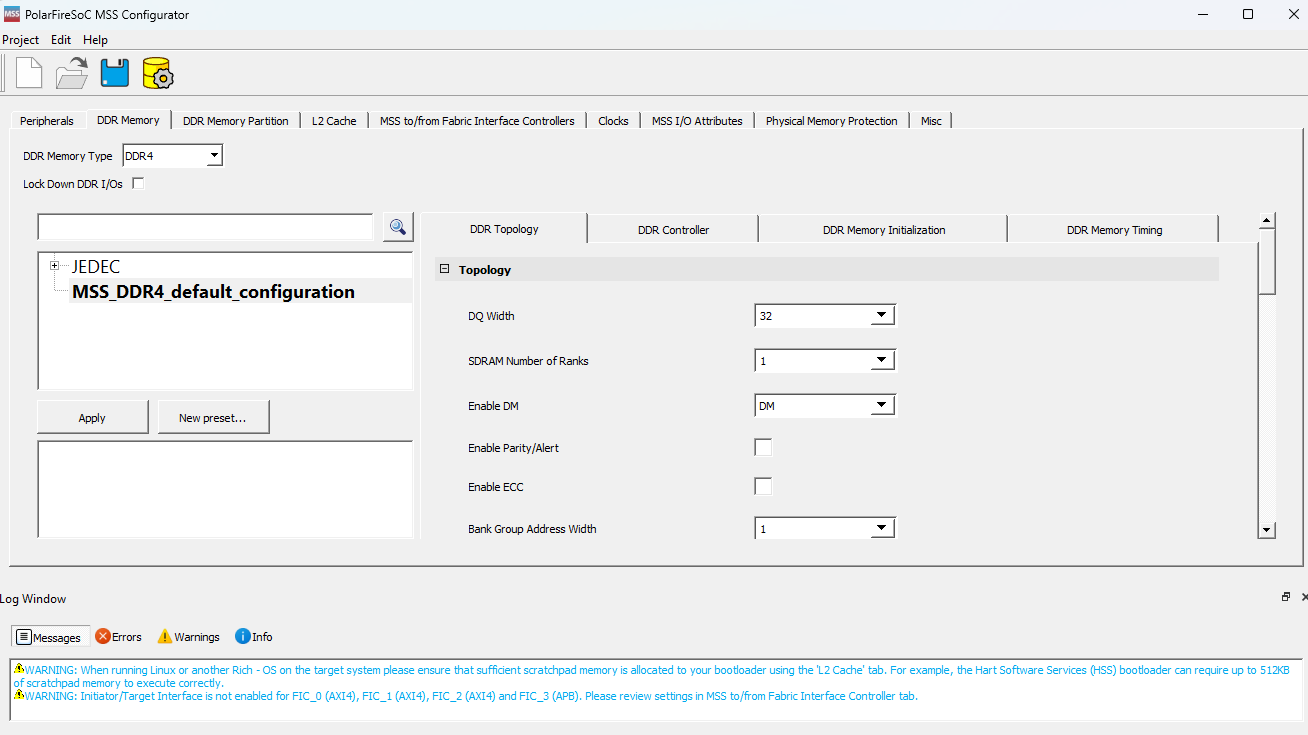Viewport: 1308px width, 735px height.
Task: Open the Edit menu
Action: (x=61, y=40)
